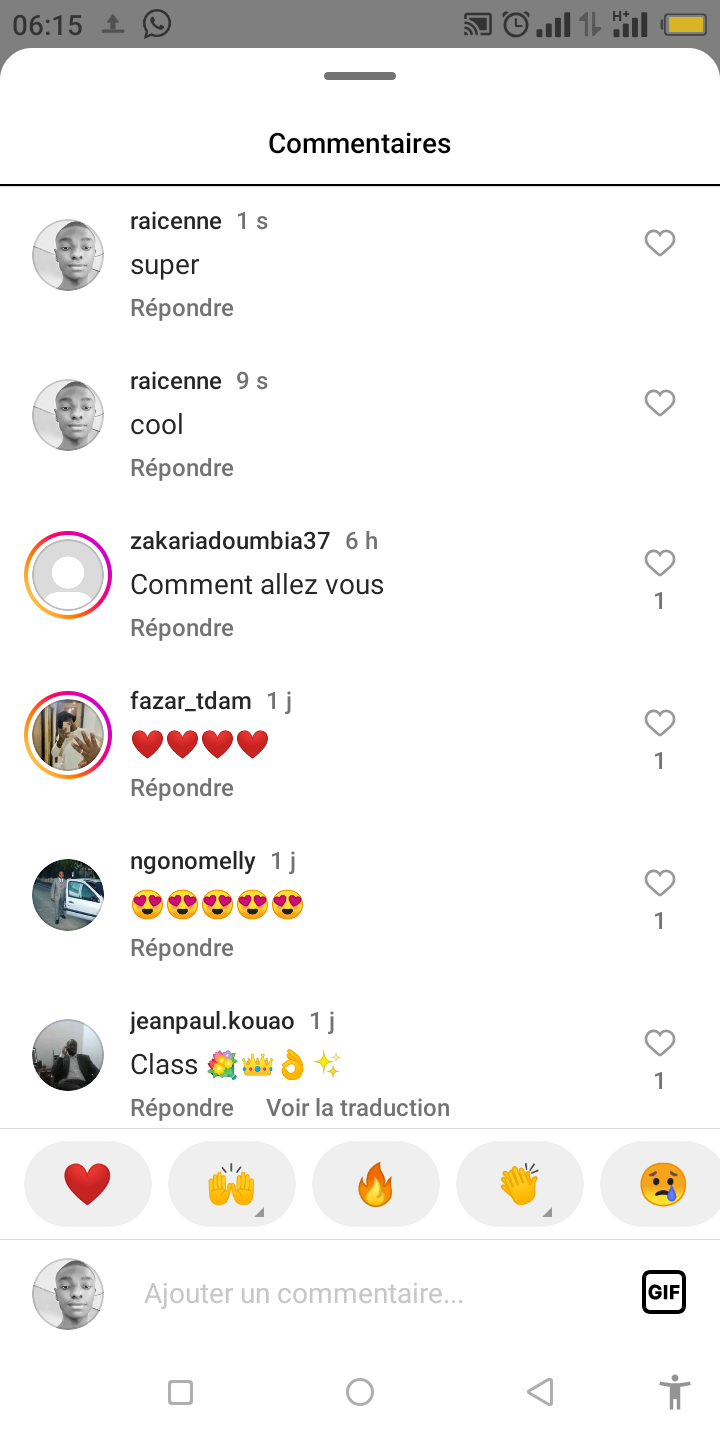This screenshot has height=1440, width=720.
Task: View zakariadoumbia37's story from avatar
Action: [68, 575]
